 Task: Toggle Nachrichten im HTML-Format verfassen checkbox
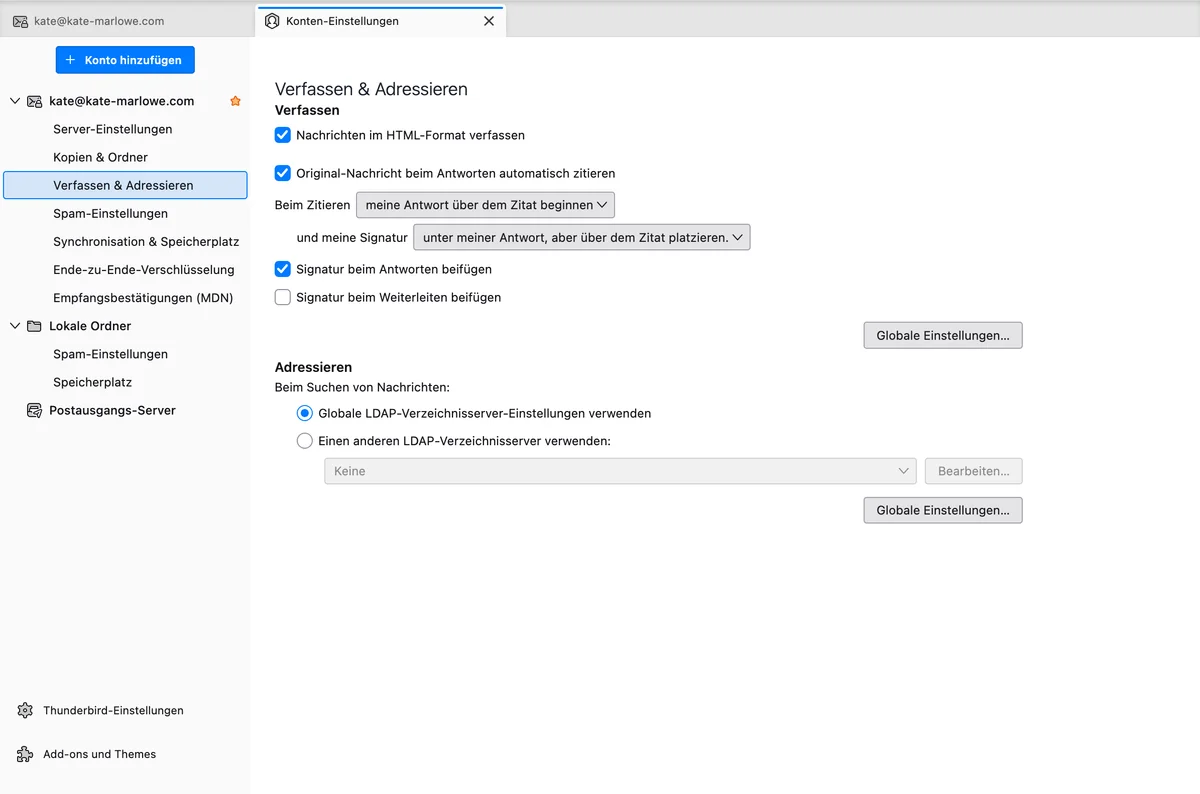point(283,135)
